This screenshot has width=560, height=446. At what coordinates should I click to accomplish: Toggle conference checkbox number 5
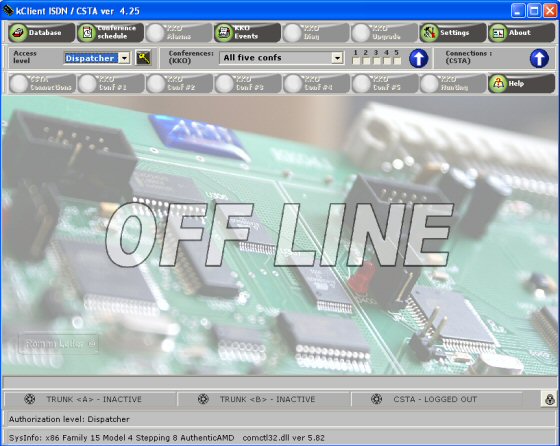click(397, 61)
